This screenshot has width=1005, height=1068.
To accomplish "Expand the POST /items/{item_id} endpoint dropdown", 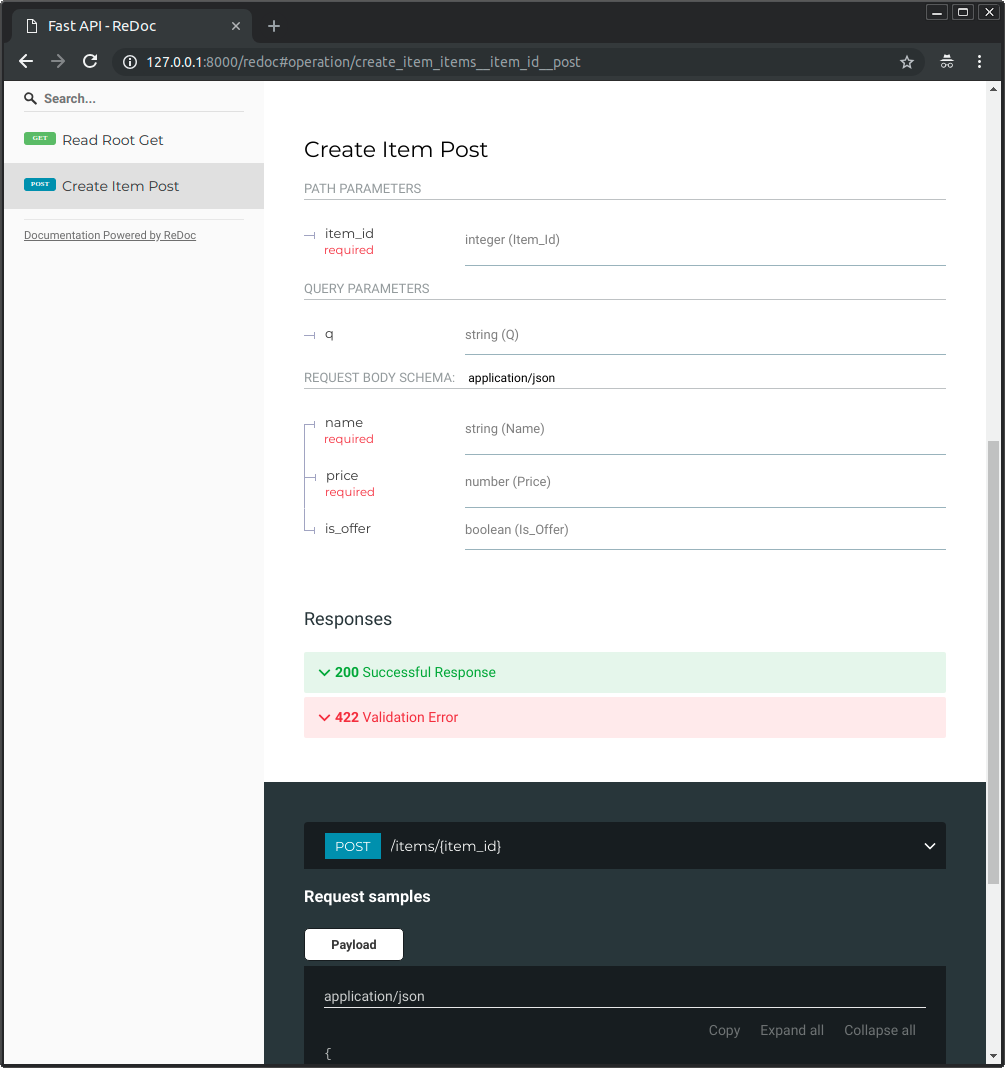I will pyautogui.click(x=929, y=846).
